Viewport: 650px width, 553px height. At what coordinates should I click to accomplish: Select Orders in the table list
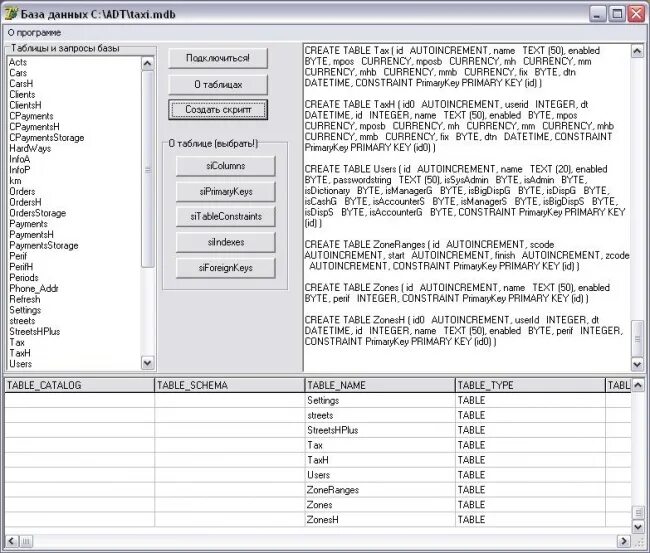click(22, 192)
